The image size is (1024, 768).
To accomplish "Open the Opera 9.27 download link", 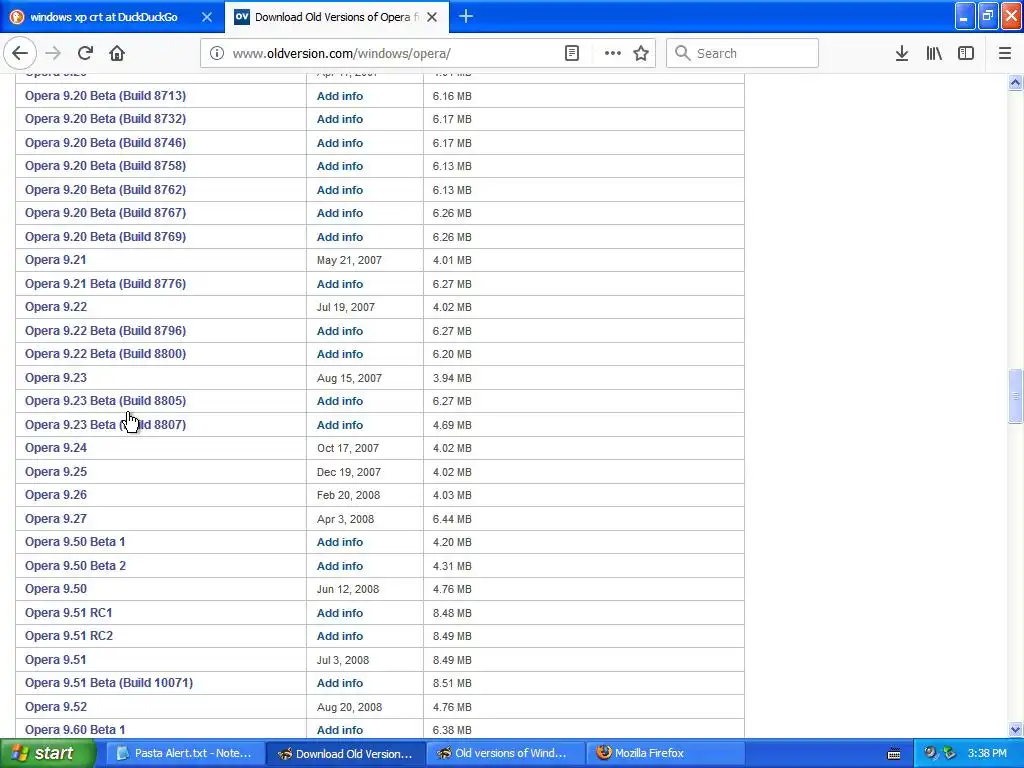I will [56, 519].
